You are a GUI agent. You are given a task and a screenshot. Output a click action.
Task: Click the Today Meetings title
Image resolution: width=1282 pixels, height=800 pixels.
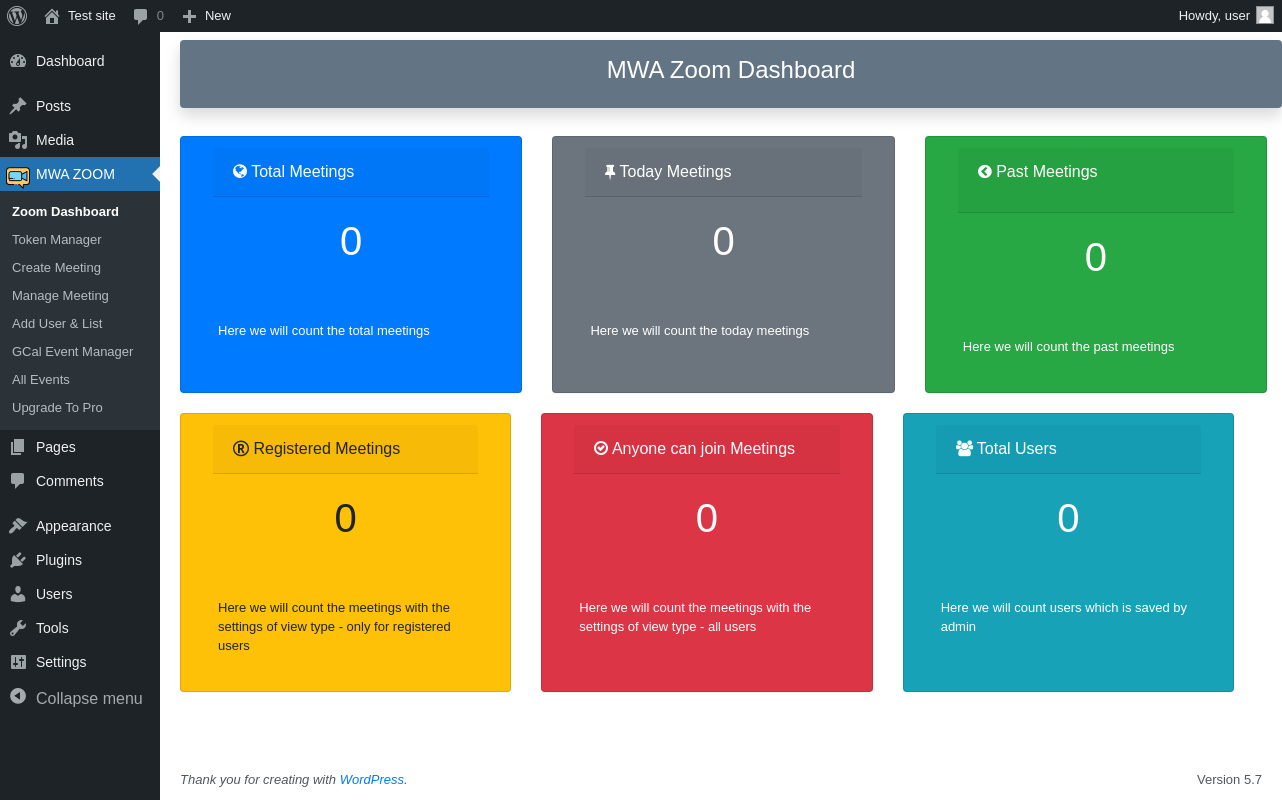675,172
